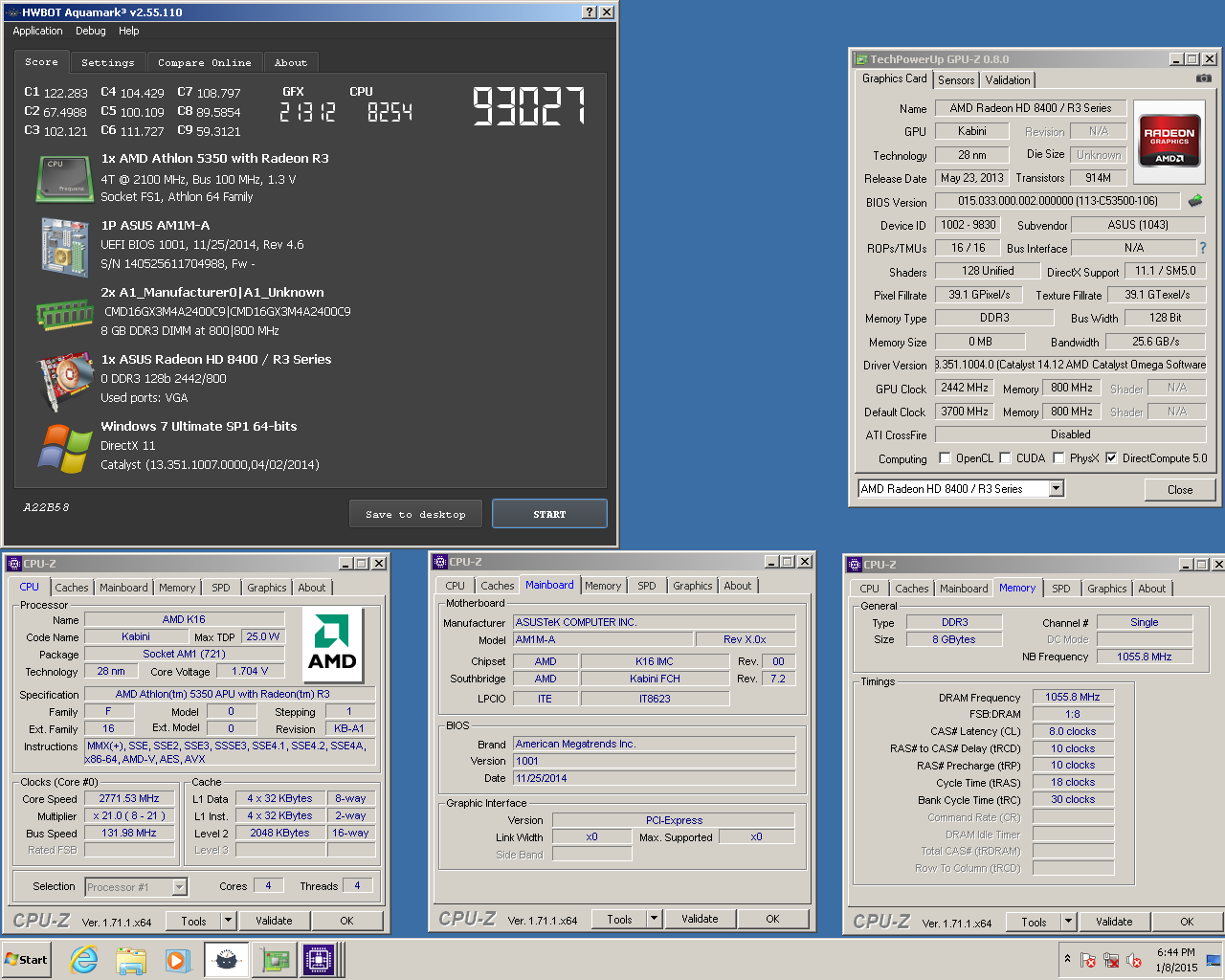Select the CPU-Z taskbar icon
The height and width of the screenshot is (980, 1225).
(319, 960)
